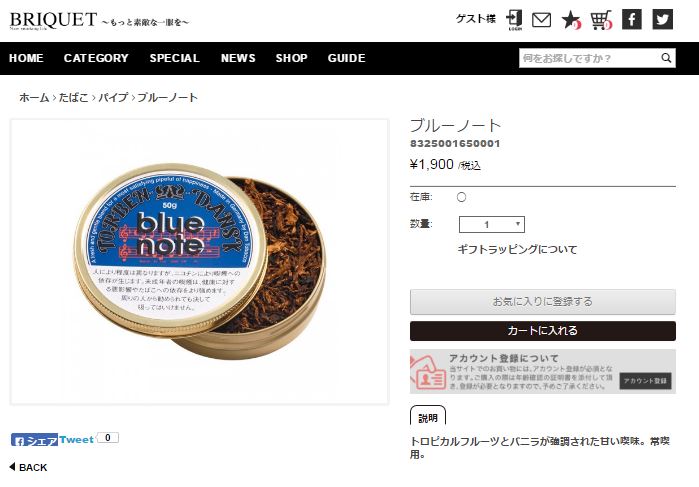Open ギフトラッピングについて link

click(x=517, y=249)
